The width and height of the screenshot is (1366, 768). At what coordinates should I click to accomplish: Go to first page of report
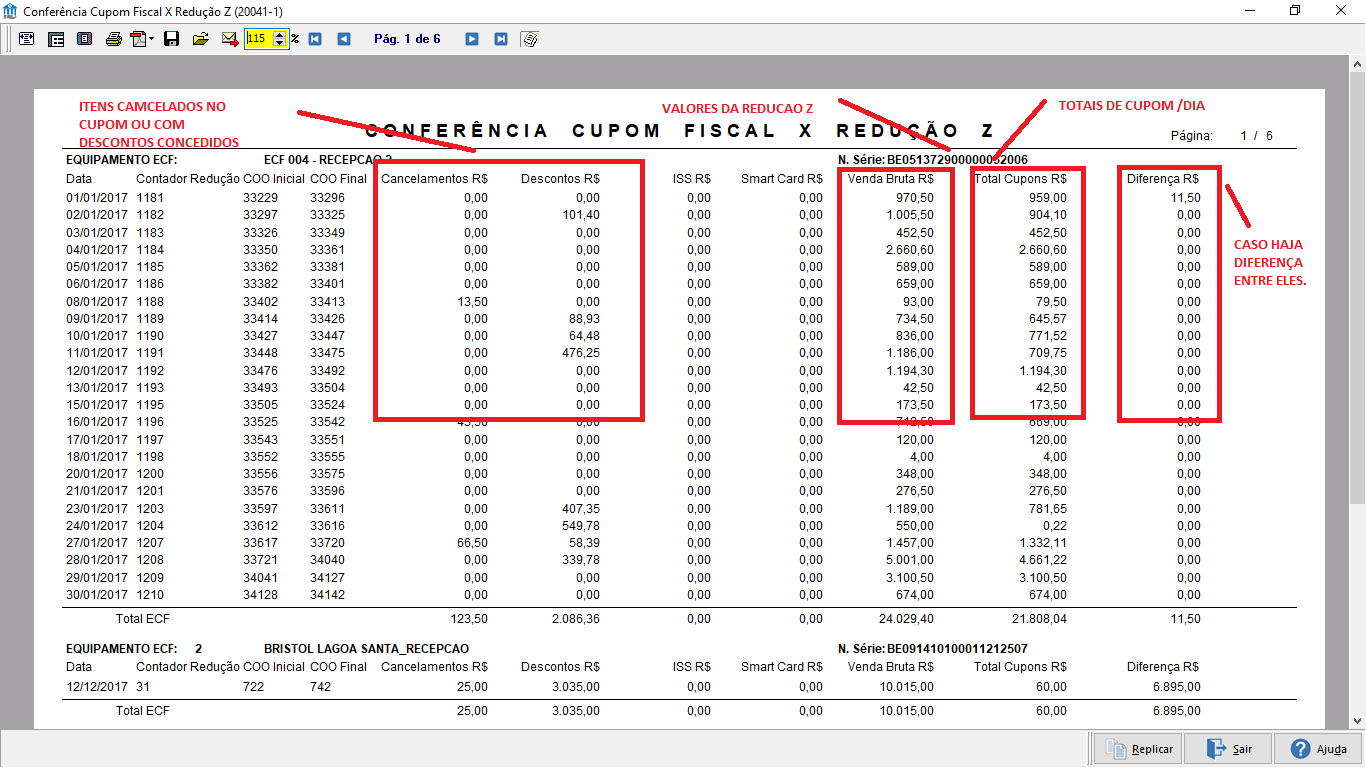[315, 39]
